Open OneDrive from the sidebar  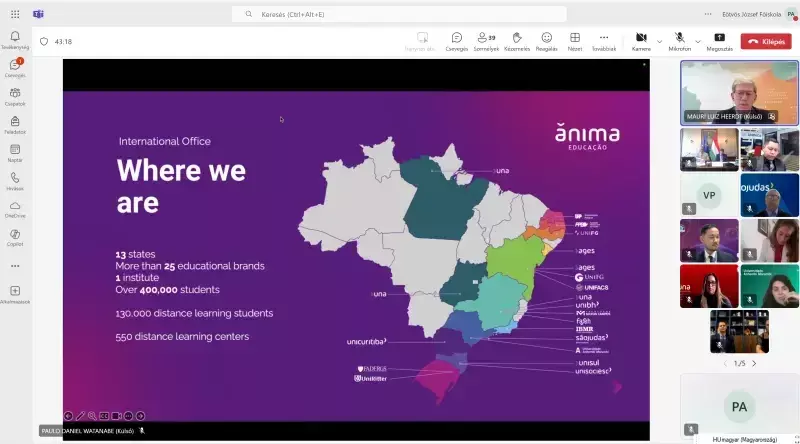15,209
